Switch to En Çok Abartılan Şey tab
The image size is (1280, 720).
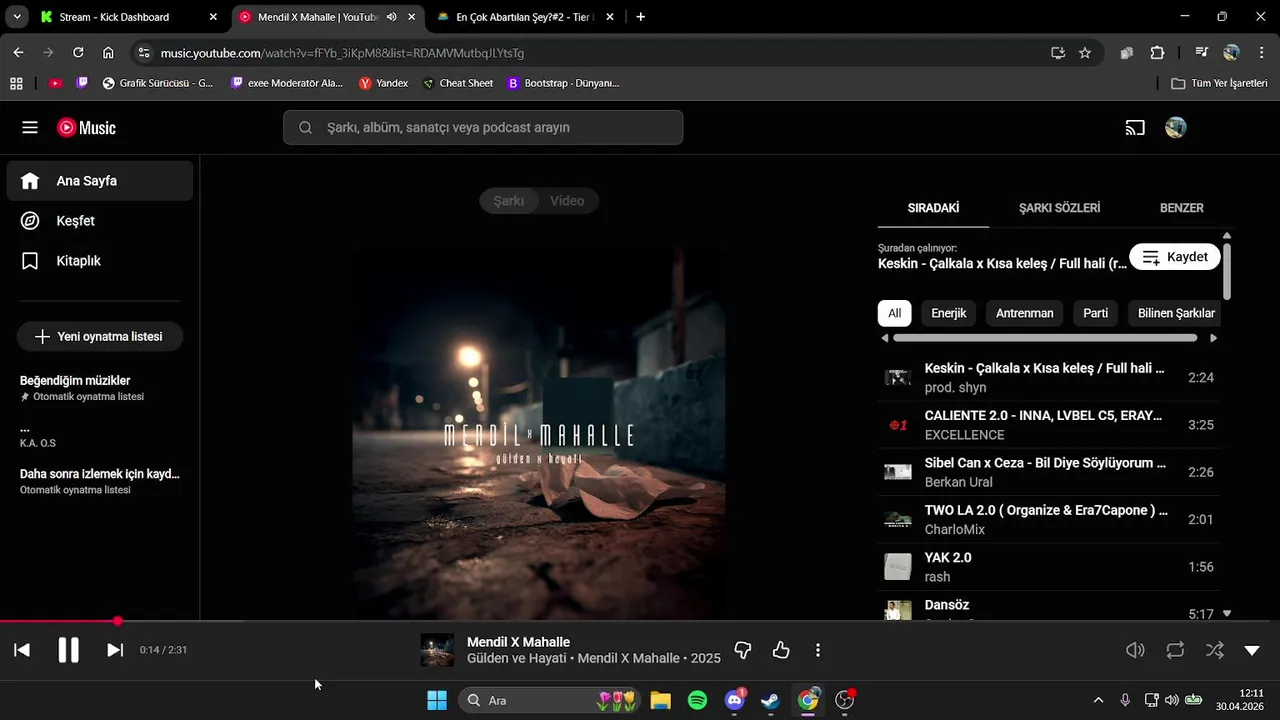(x=527, y=17)
